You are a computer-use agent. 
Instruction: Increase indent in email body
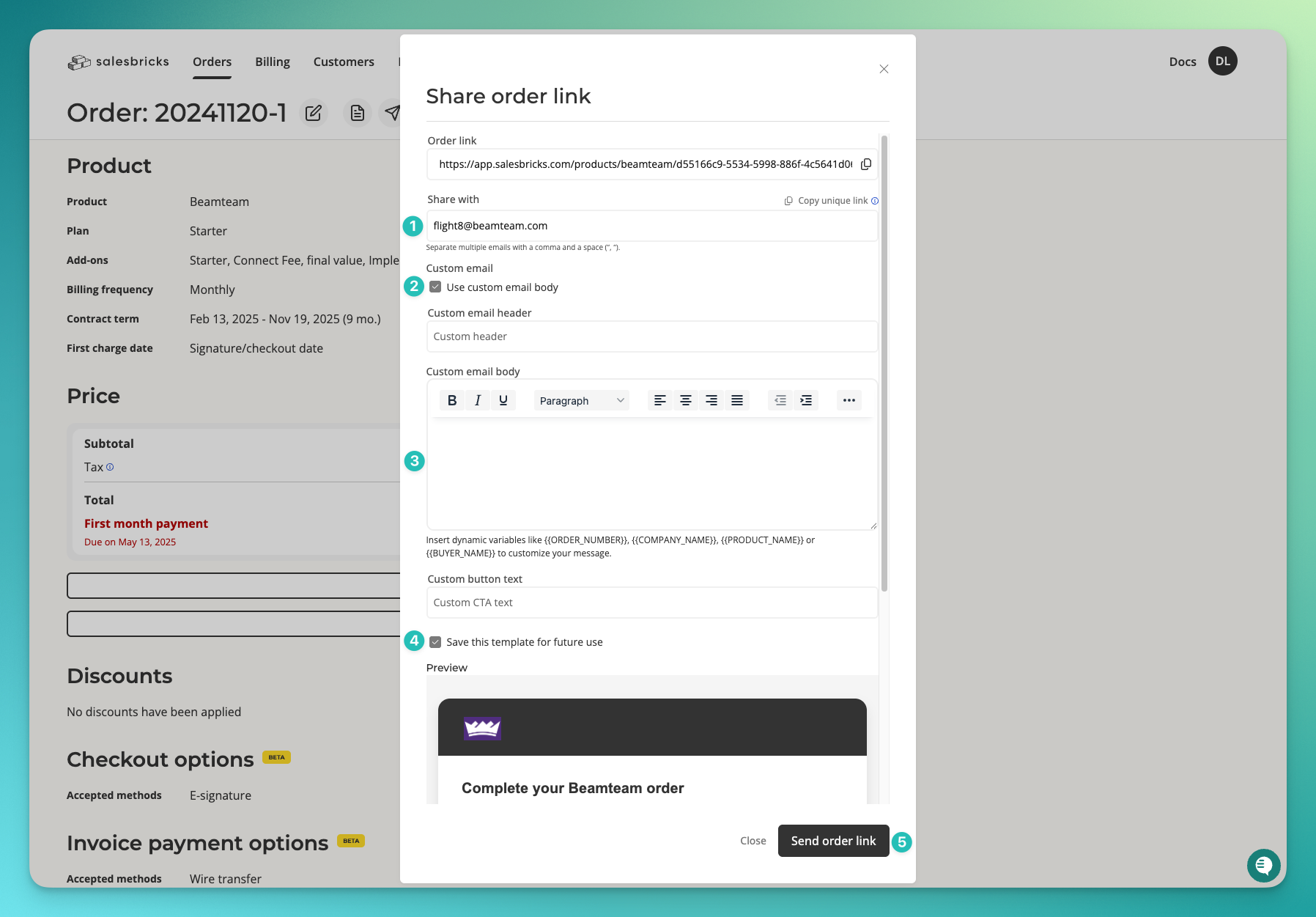[806, 400]
